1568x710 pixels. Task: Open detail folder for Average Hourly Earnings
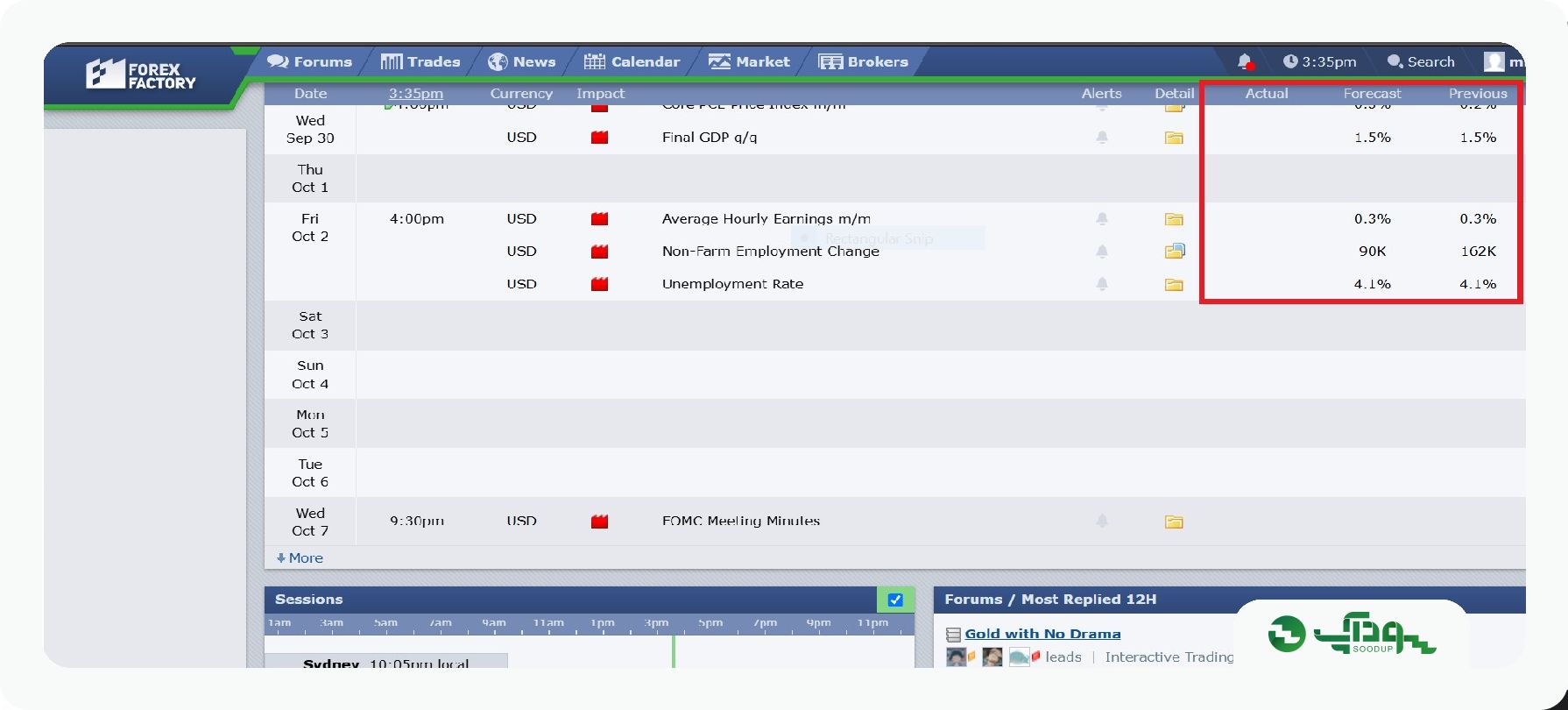(1174, 219)
